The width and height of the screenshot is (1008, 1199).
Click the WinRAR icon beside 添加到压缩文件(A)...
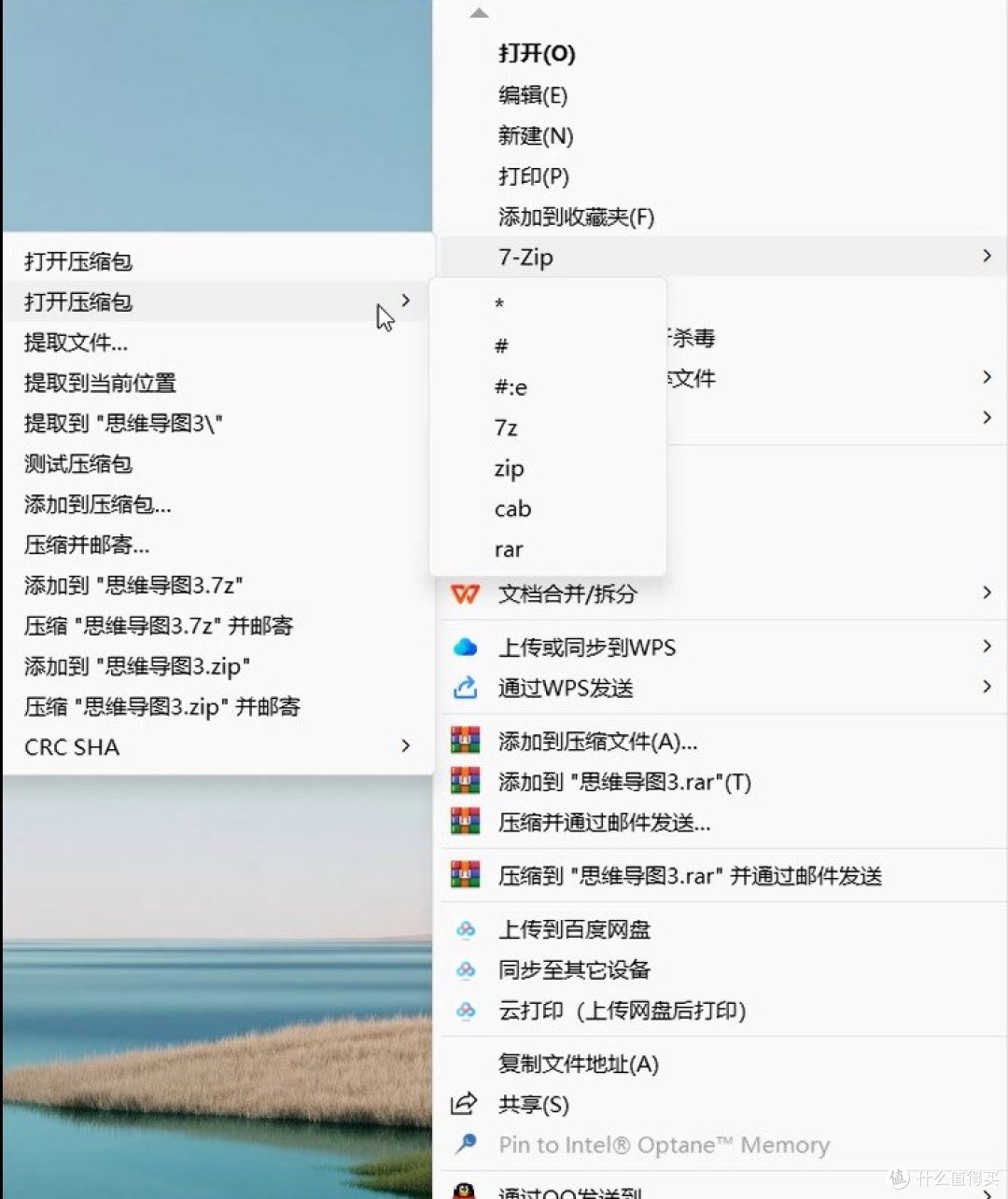coord(465,742)
